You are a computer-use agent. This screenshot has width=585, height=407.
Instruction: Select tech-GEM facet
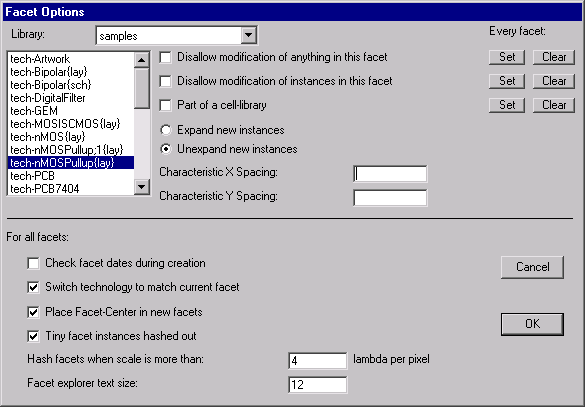click(71, 111)
